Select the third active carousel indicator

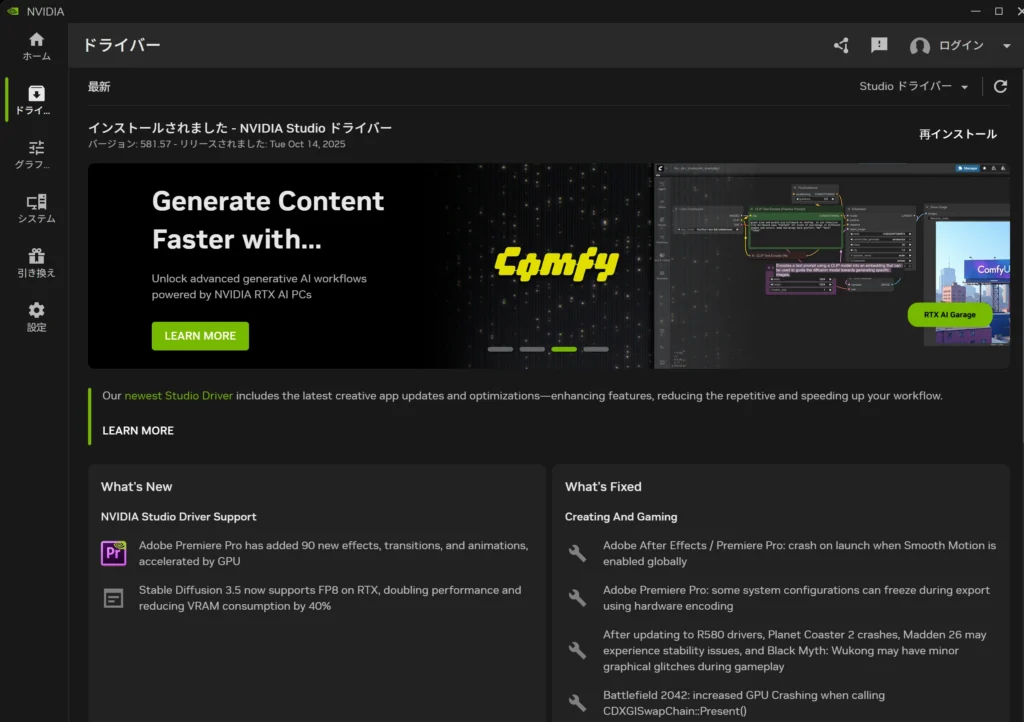pos(564,349)
